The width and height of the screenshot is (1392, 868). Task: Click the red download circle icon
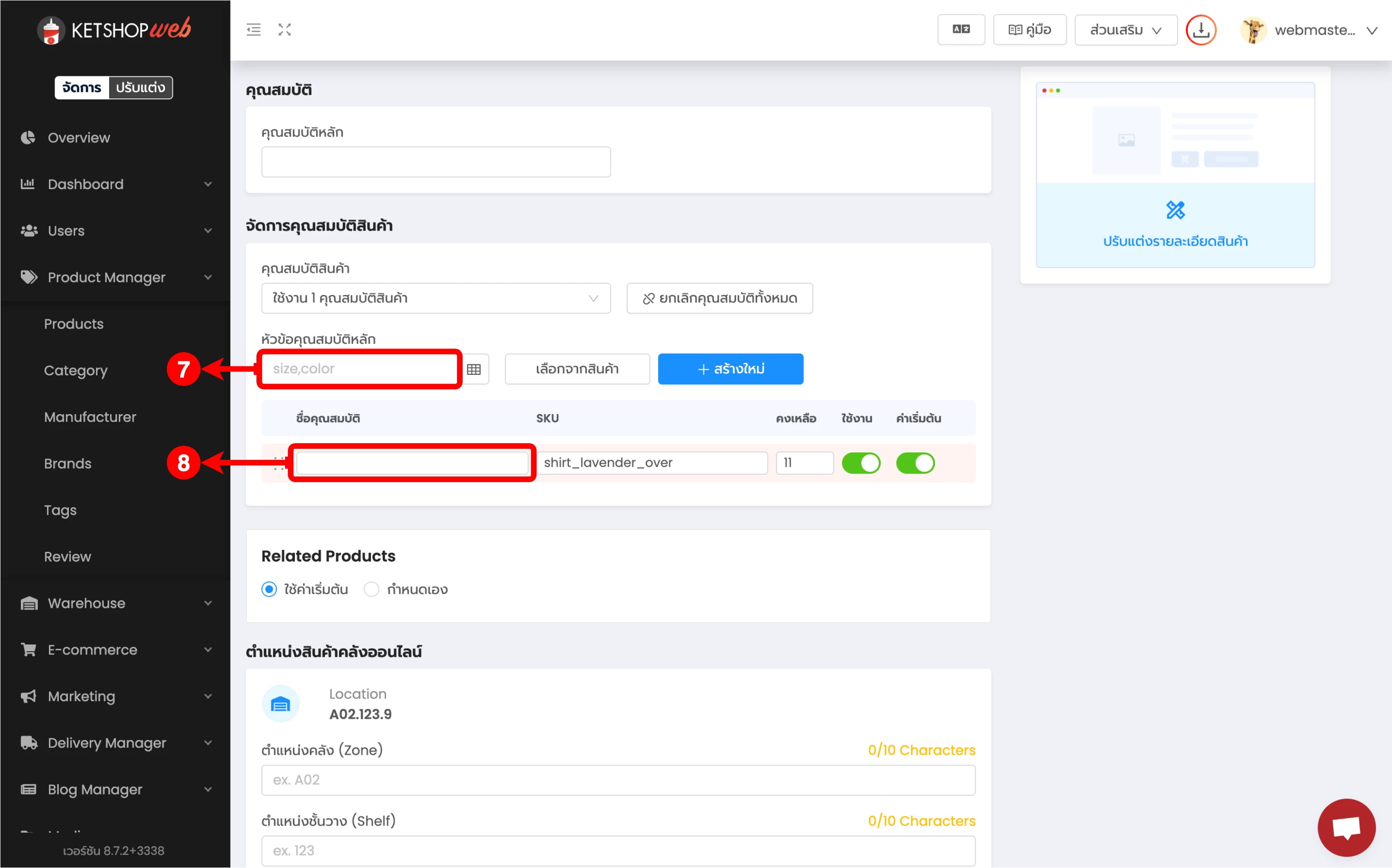click(x=1201, y=30)
